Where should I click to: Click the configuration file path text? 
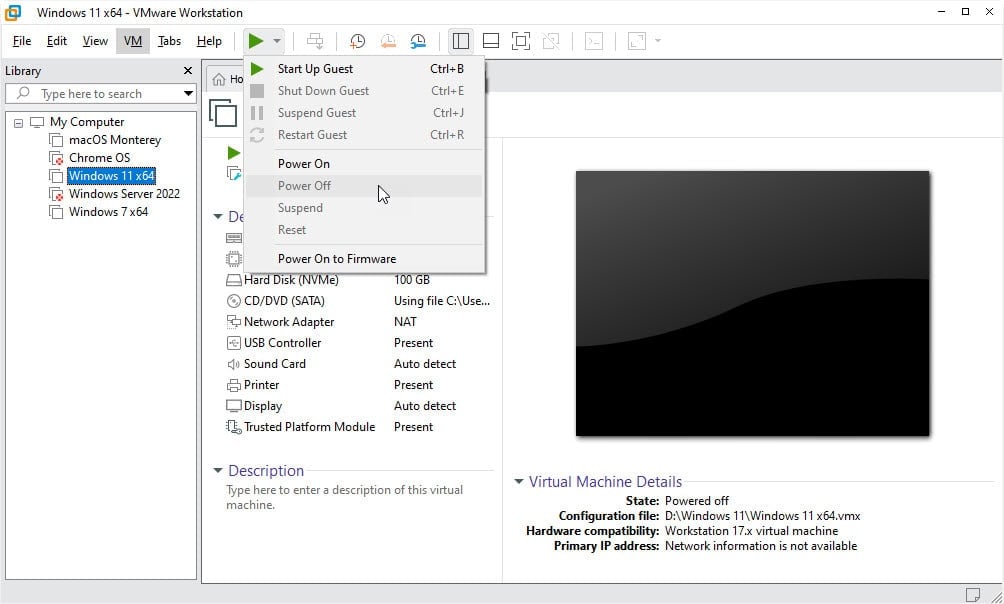[x=763, y=516]
